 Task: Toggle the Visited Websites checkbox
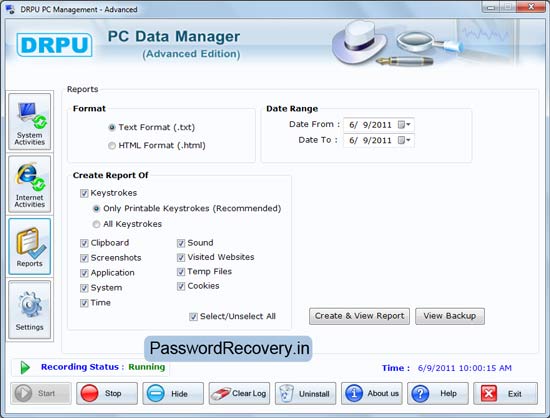tap(181, 257)
